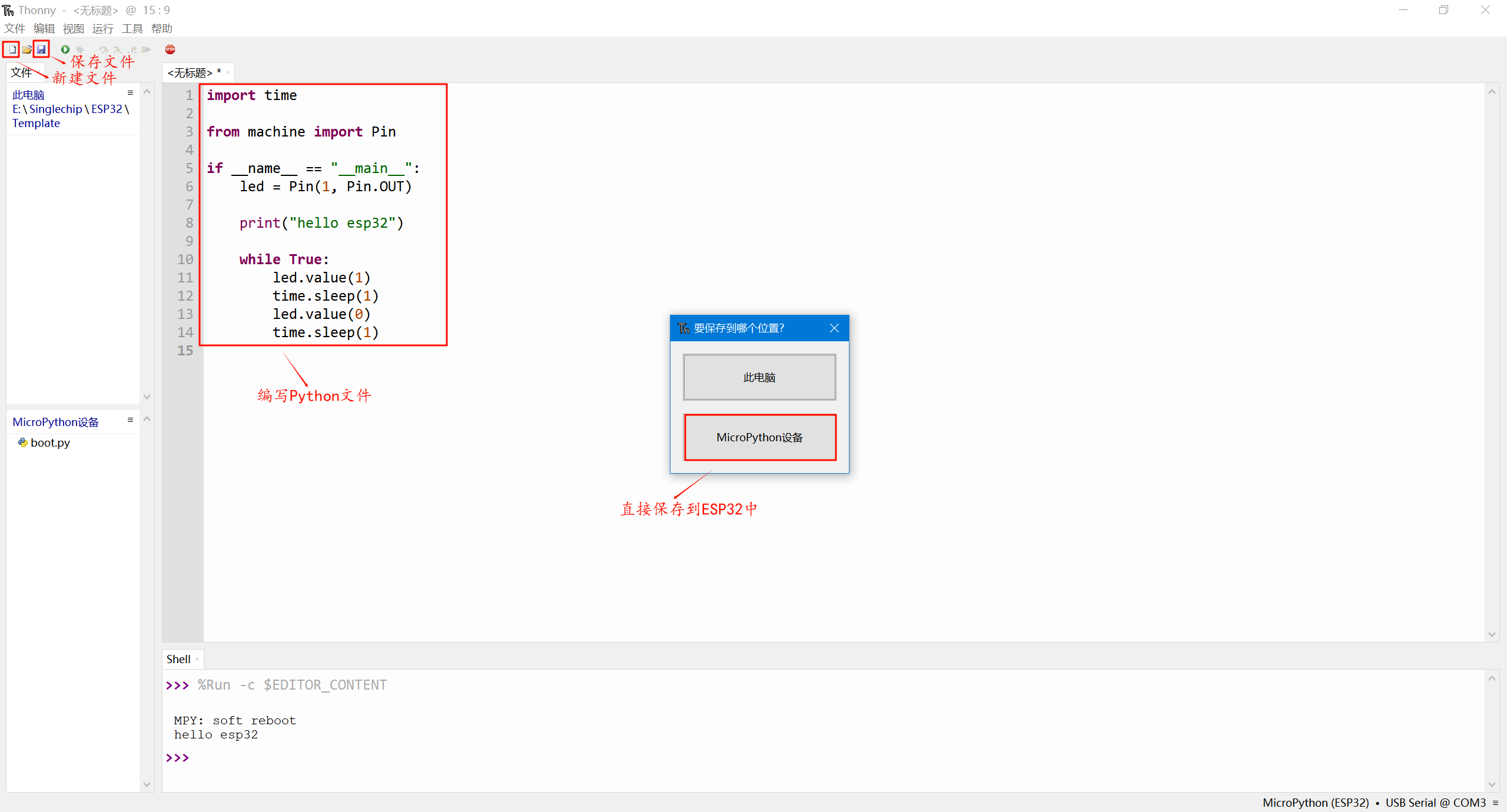The height and width of the screenshot is (812, 1507).
Task: Click the Shell tab
Action: [x=178, y=659]
